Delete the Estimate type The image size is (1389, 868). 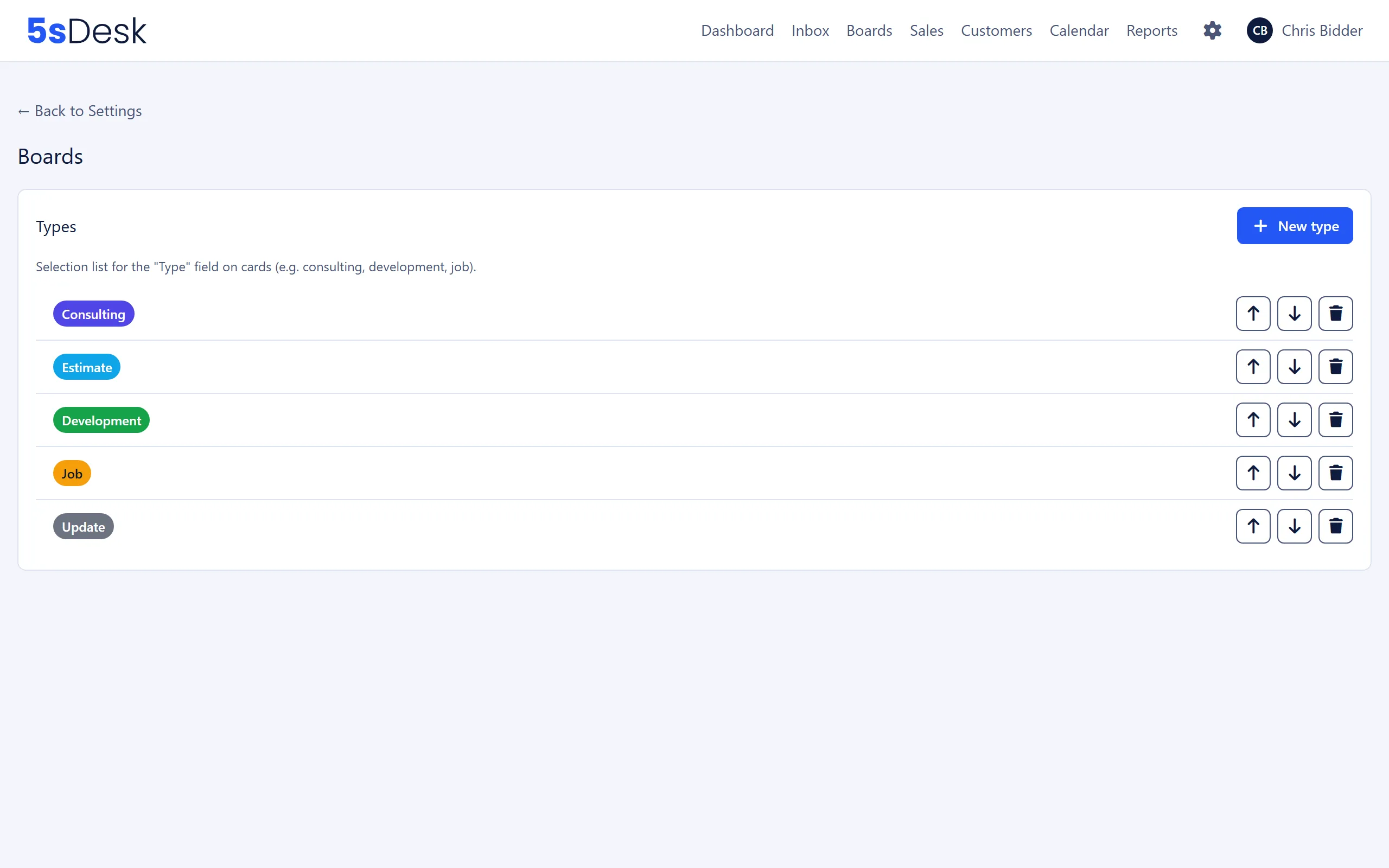(1336, 367)
